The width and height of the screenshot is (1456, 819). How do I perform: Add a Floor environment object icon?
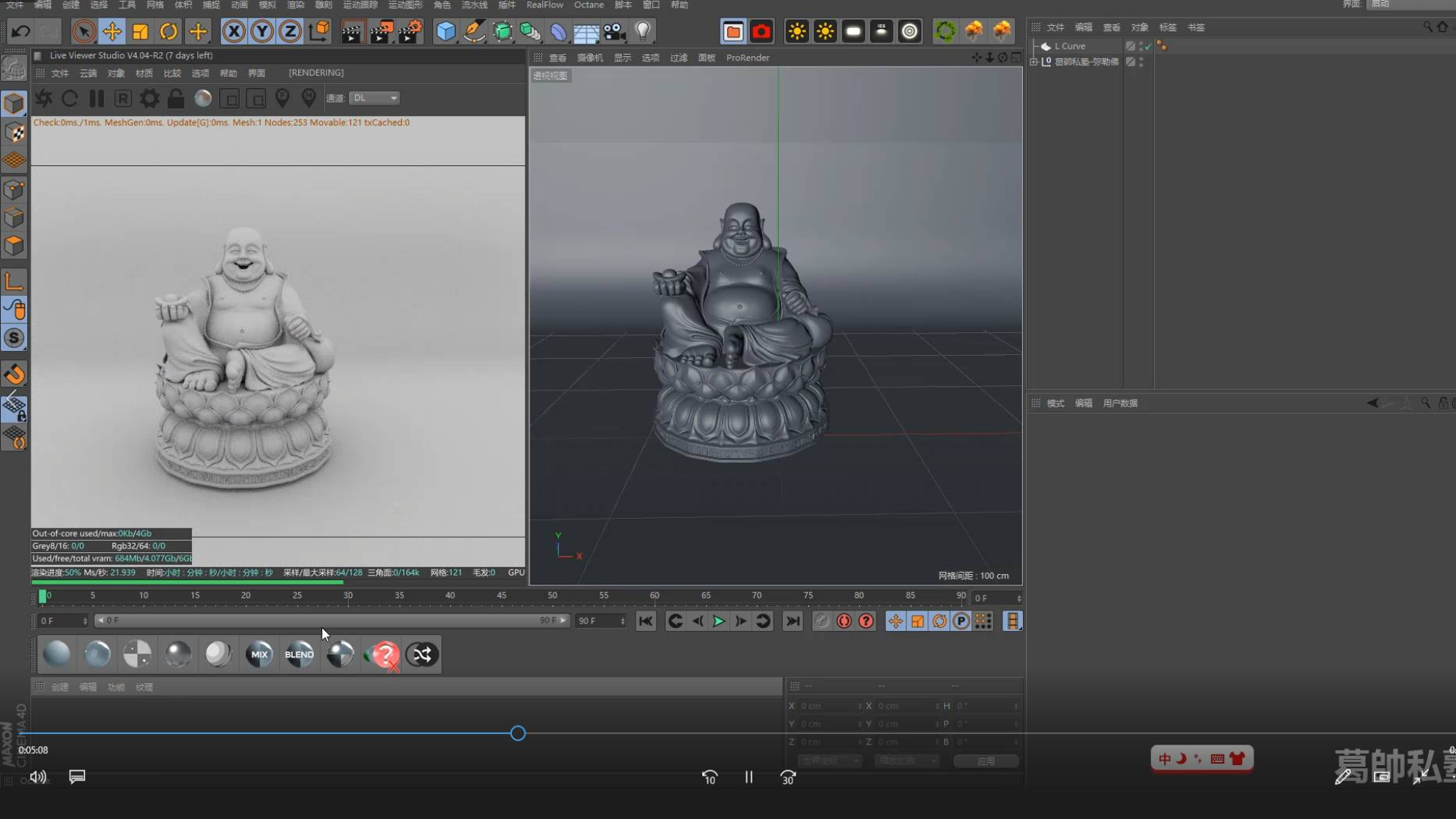[x=586, y=31]
